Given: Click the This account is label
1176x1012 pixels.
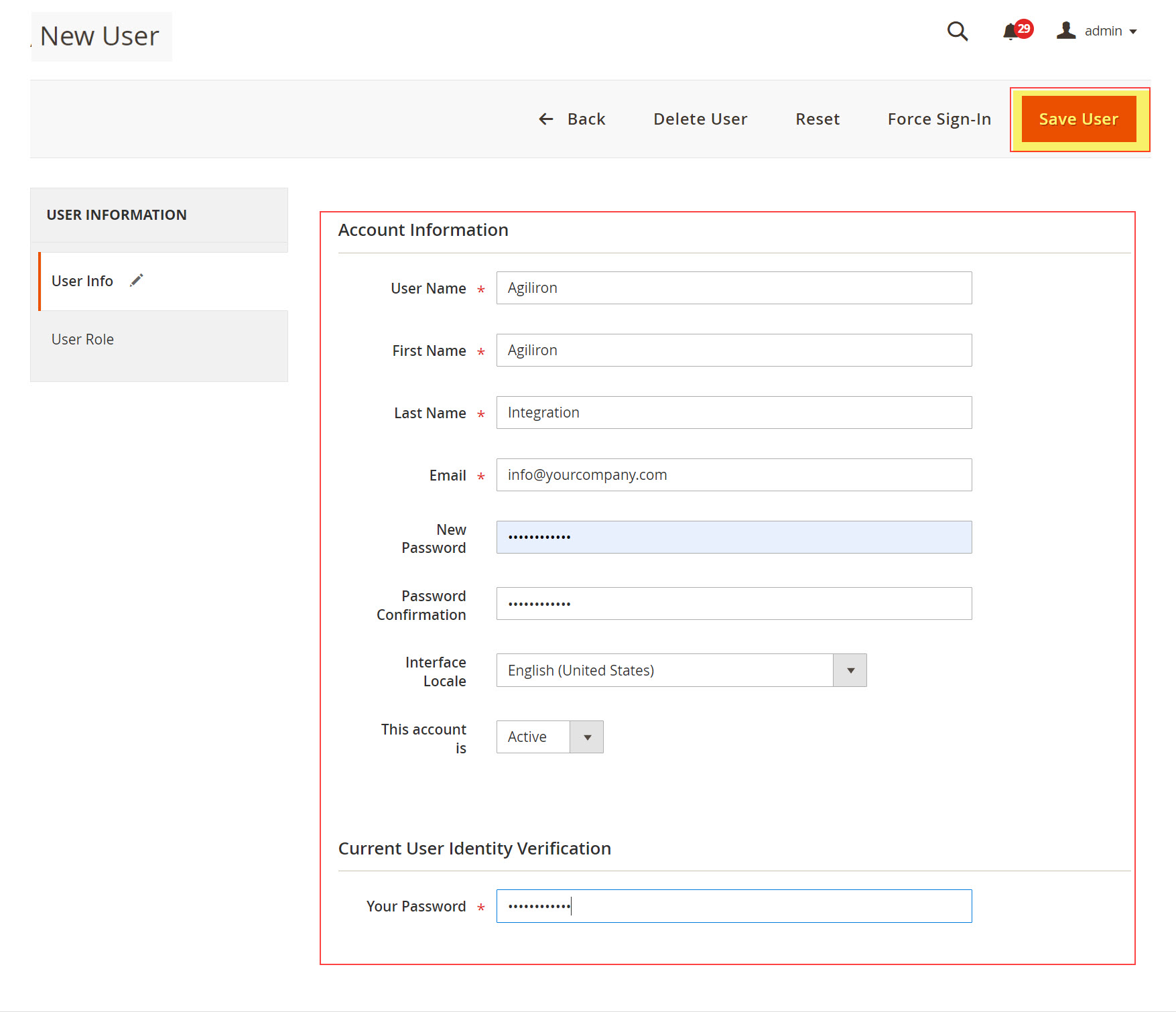Looking at the screenshot, I should [x=423, y=739].
